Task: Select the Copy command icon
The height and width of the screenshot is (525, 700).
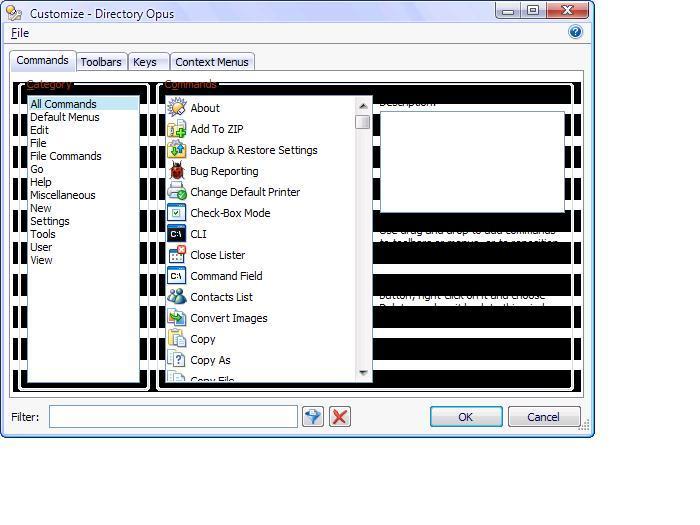Action: pos(177,339)
